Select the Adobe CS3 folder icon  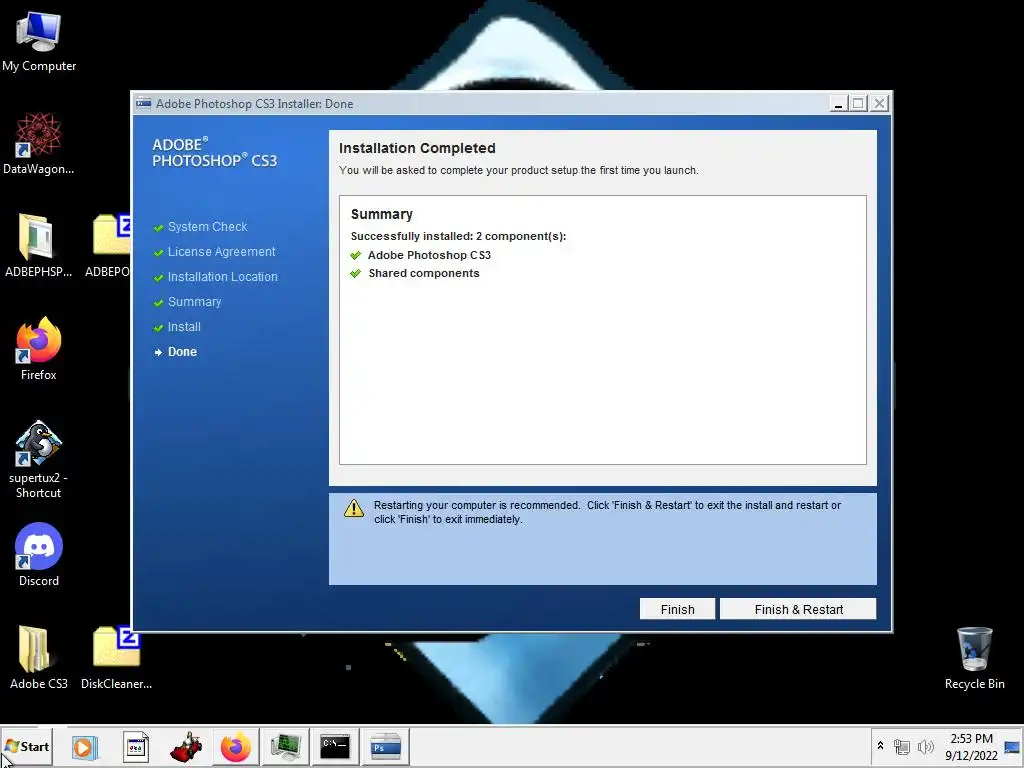click(39, 658)
